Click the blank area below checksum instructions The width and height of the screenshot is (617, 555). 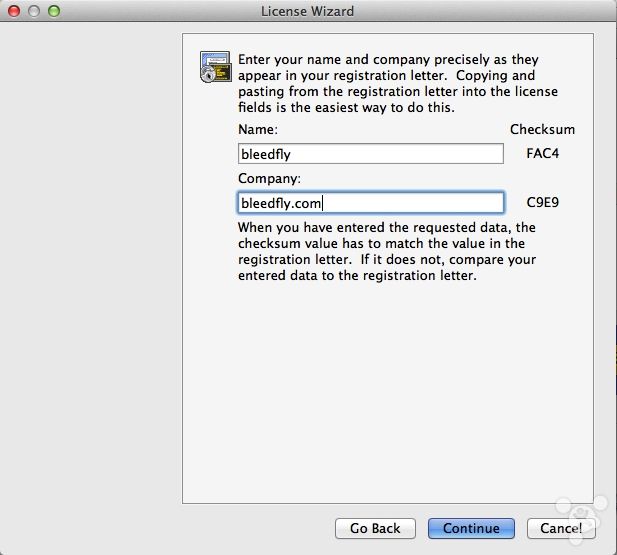tap(388, 390)
